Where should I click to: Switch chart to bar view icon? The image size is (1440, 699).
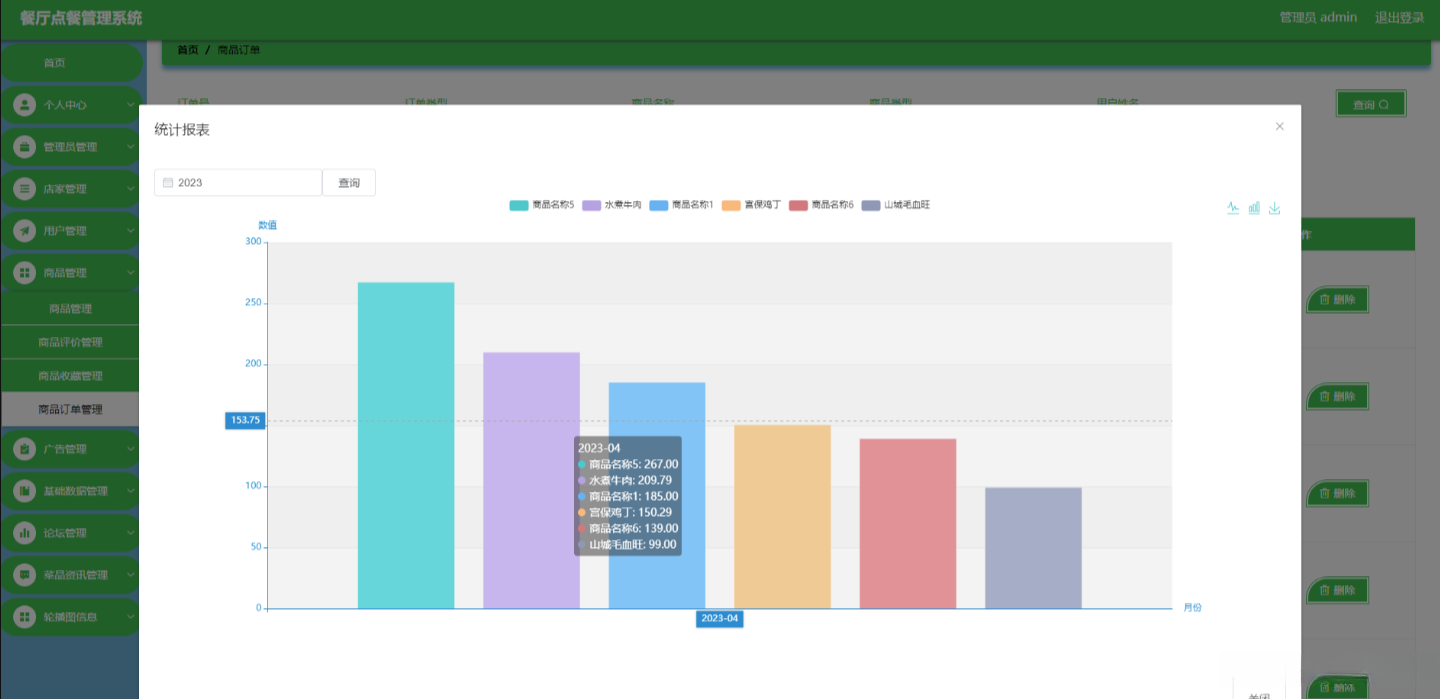coord(1254,208)
